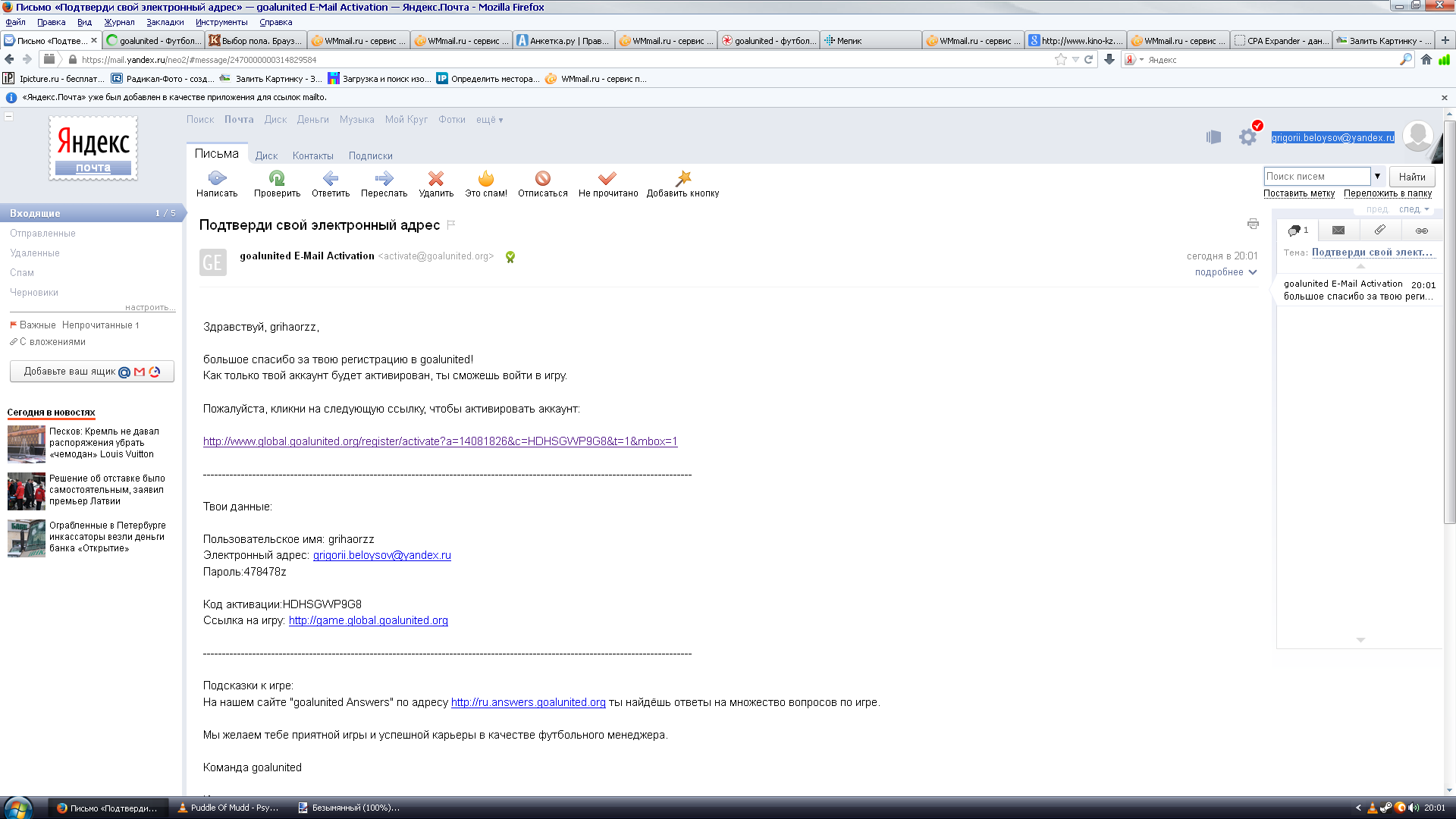Viewport: 1456px width, 819px height.
Task: Collapse thread list with the up arrow in the right panel
Action: [1360, 266]
